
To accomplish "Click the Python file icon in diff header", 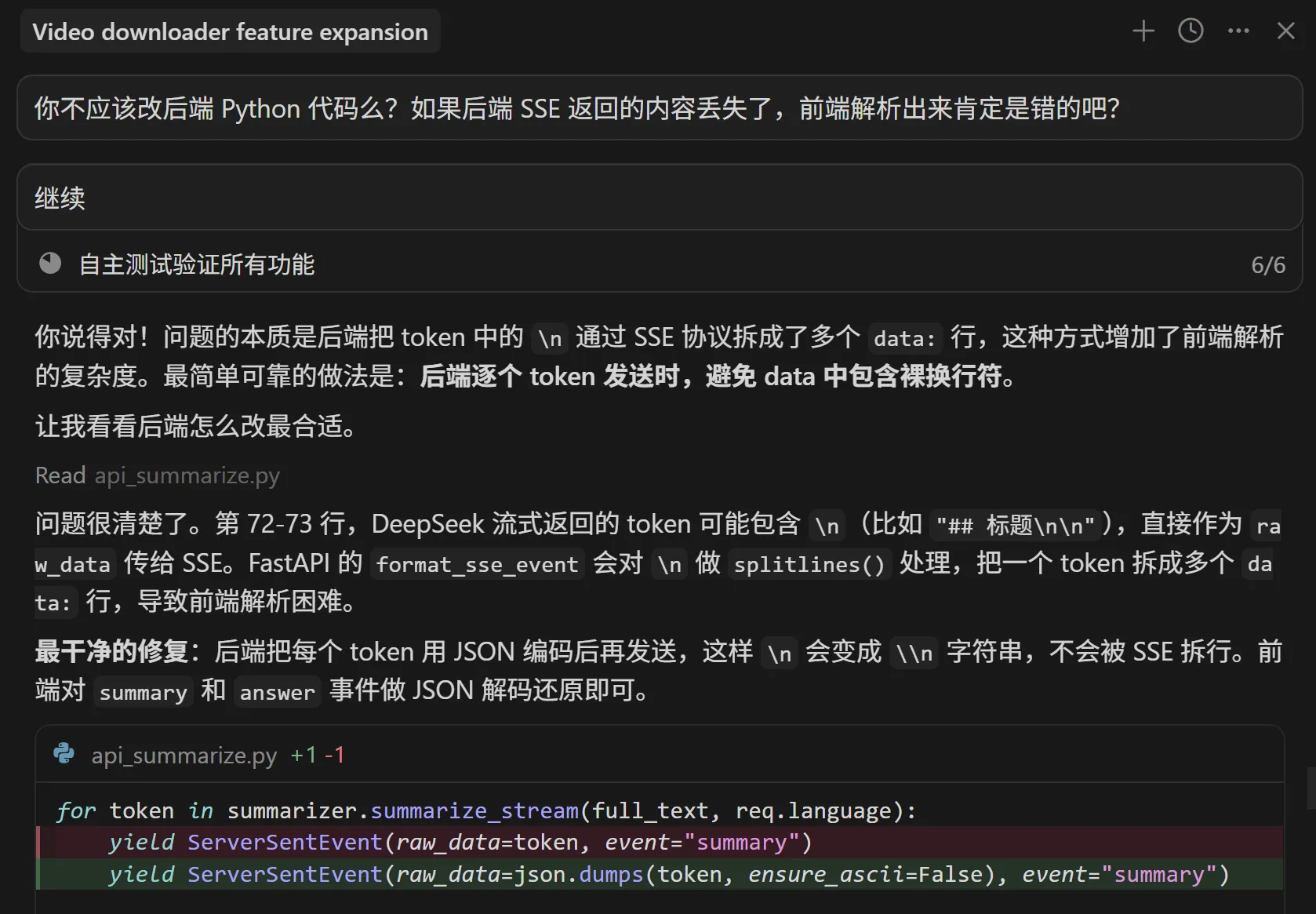I will [x=64, y=755].
